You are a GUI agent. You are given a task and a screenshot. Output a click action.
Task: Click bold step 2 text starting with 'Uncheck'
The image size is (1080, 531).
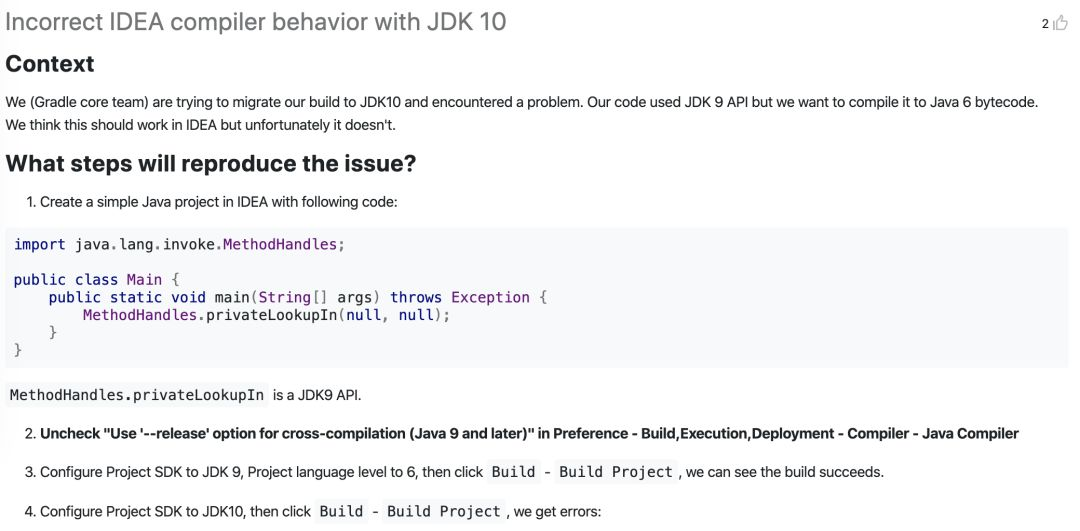pyautogui.click(x=529, y=434)
